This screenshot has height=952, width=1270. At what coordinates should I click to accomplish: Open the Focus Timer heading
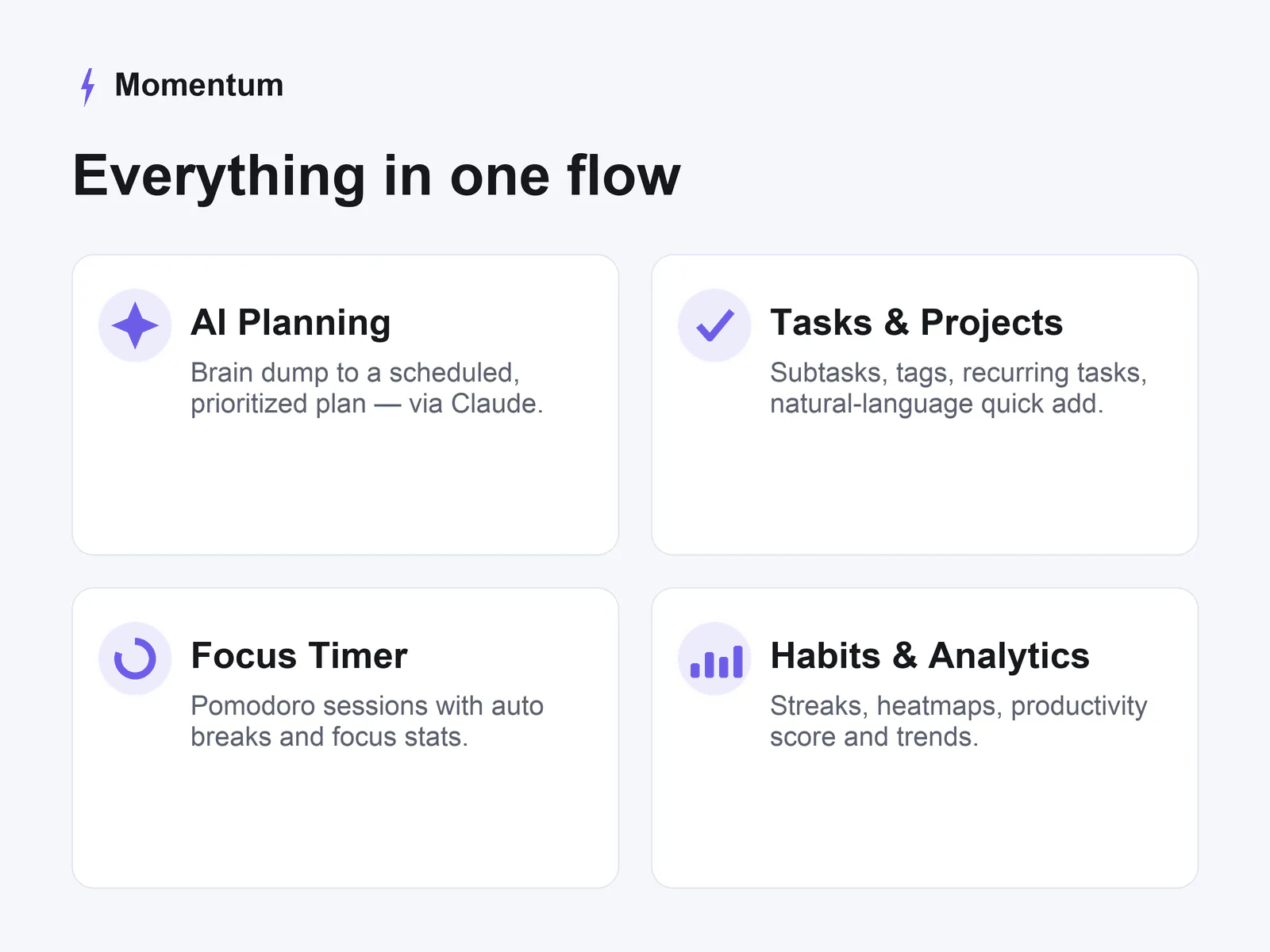coord(299,656)
